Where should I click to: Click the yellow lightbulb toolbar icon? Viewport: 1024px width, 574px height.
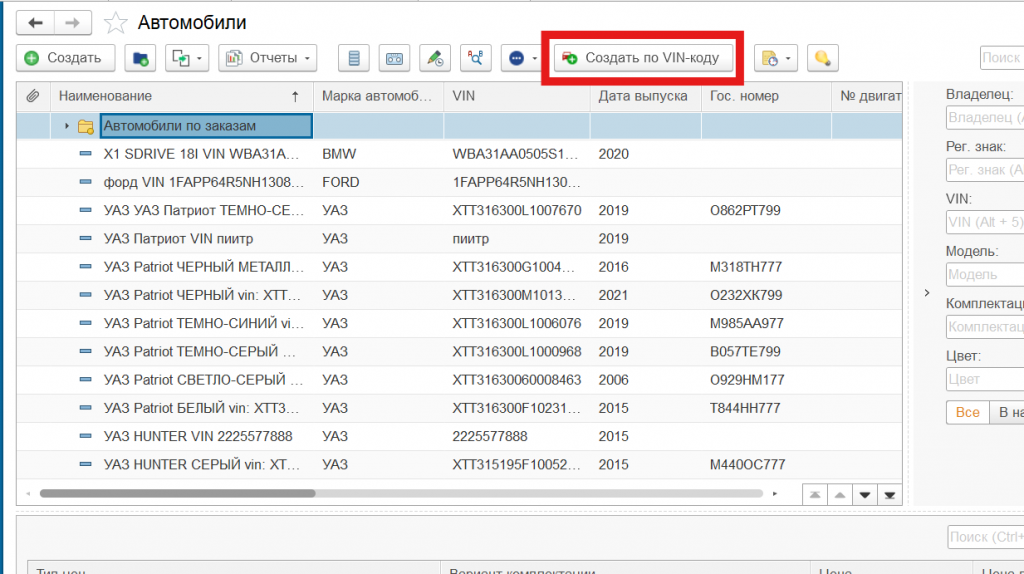click(823, 58)
